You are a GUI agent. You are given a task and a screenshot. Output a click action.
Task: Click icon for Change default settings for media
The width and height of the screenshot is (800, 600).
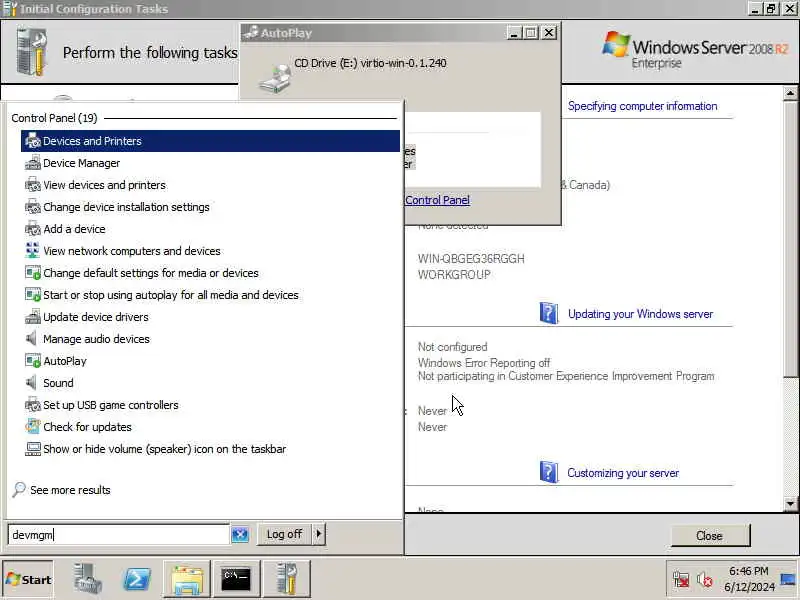(33, 272)
